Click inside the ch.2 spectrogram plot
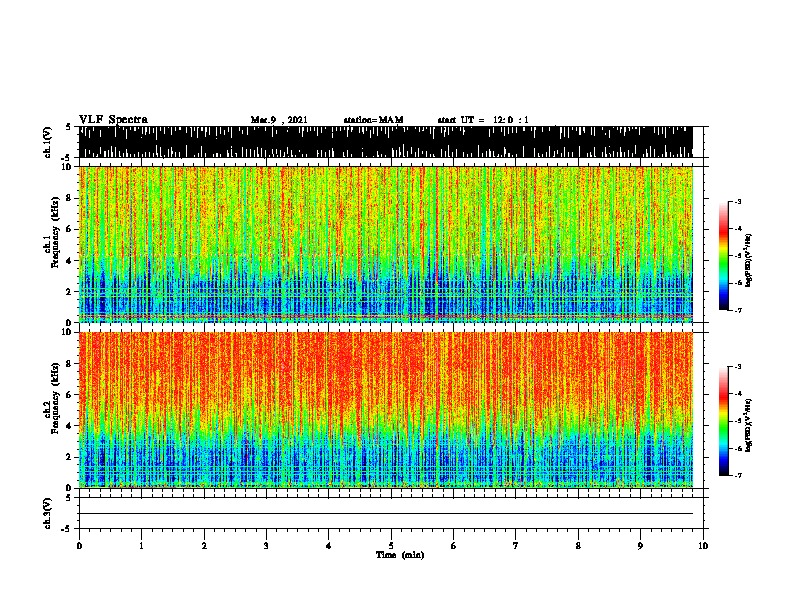The height and width of the screenshot is (612, 792). (386, 410)
